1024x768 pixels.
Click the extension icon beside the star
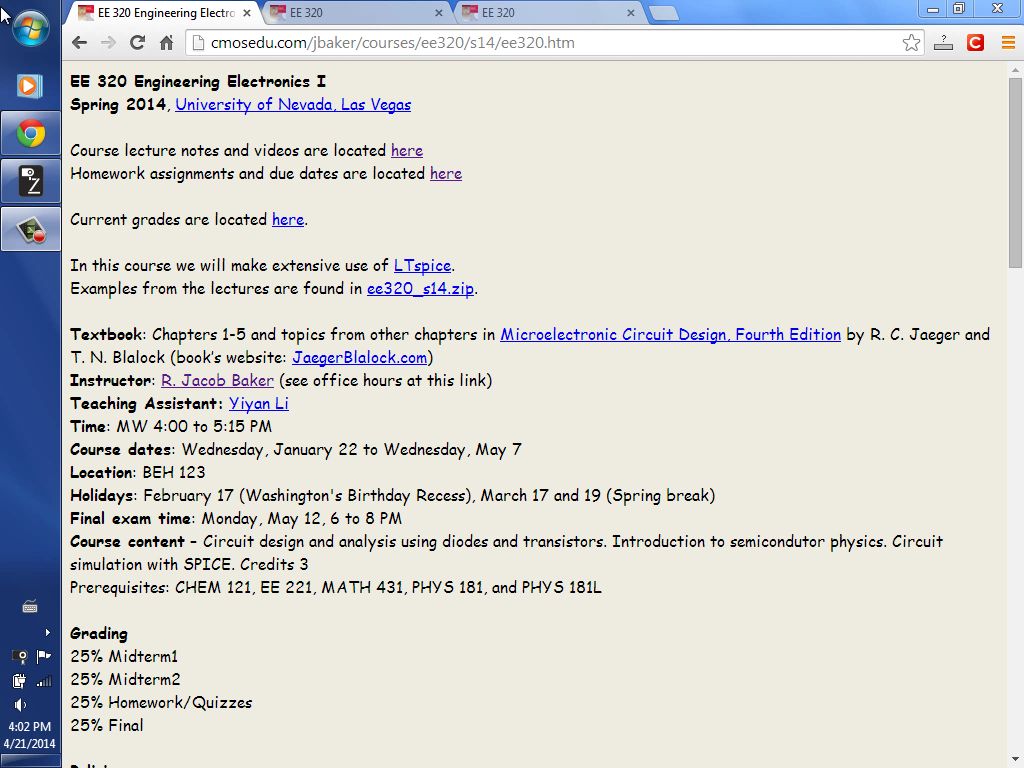point(943,43)
